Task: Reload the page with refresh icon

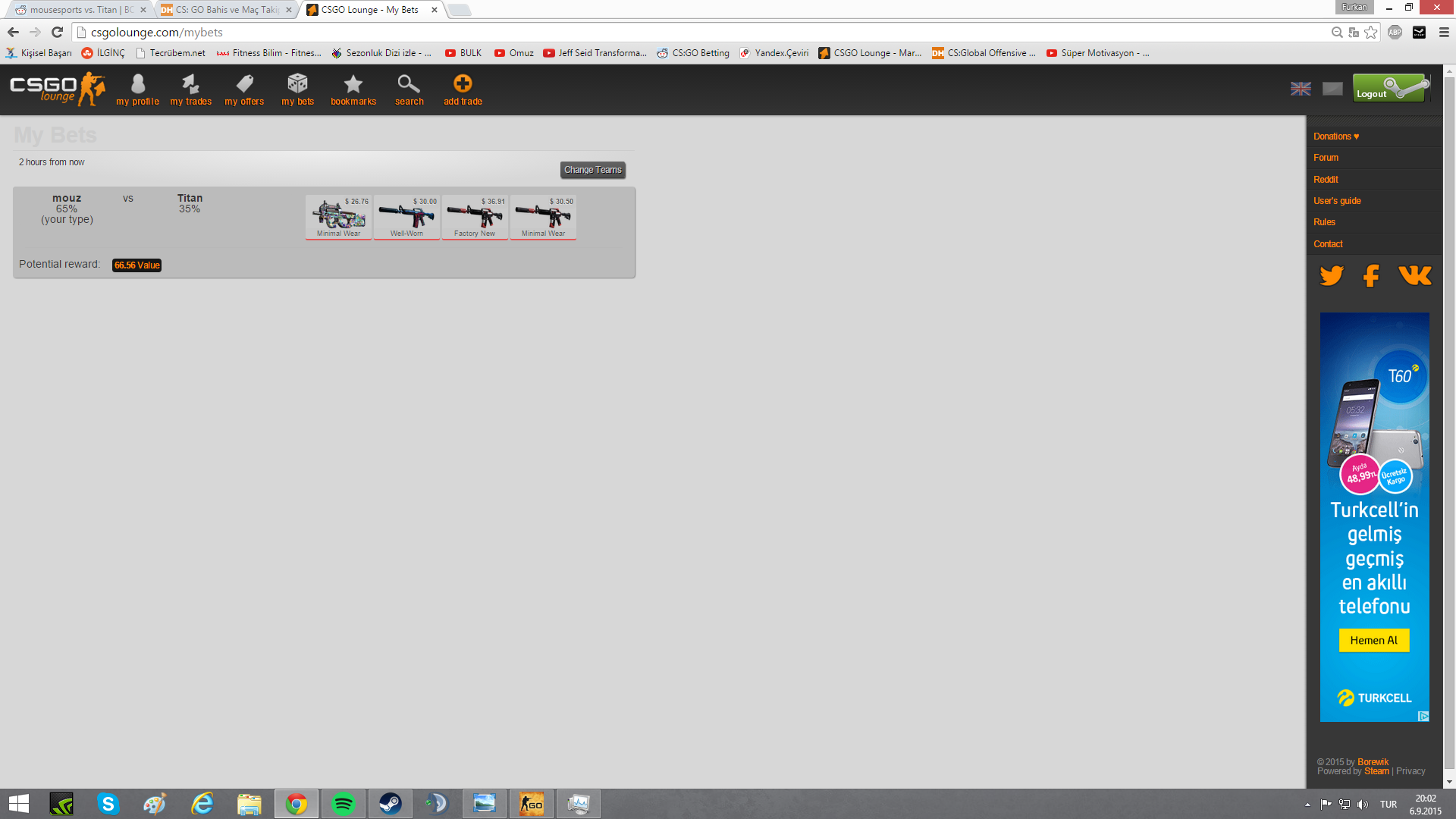Action: pos(57,32)
